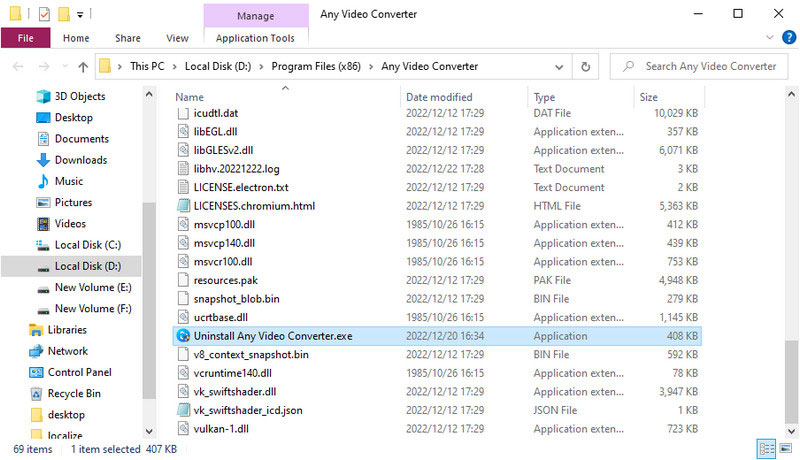Expand chevron after Program Files (x86) breadcrumb
800x460 pixels.
click(x=371, y=66)
